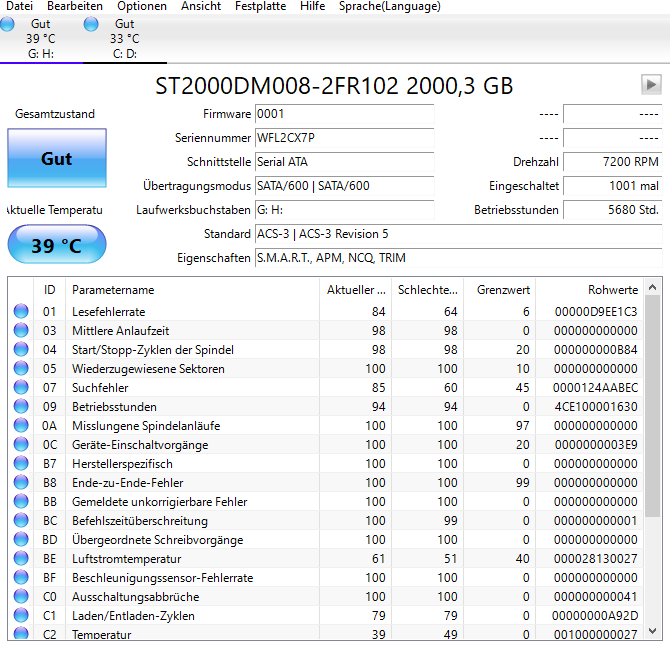Click status icon for Suchfehler row
Image resolution: width=670 pixels, height=646 pixels.
click(21, 388)
